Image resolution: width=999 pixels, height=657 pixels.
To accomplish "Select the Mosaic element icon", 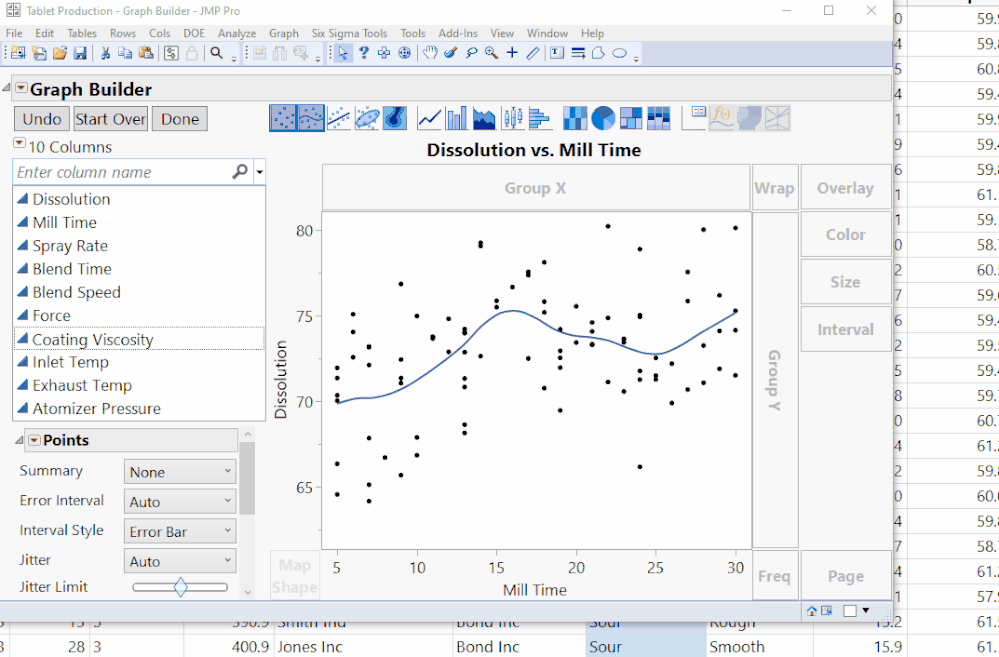I will coord(659,119).
